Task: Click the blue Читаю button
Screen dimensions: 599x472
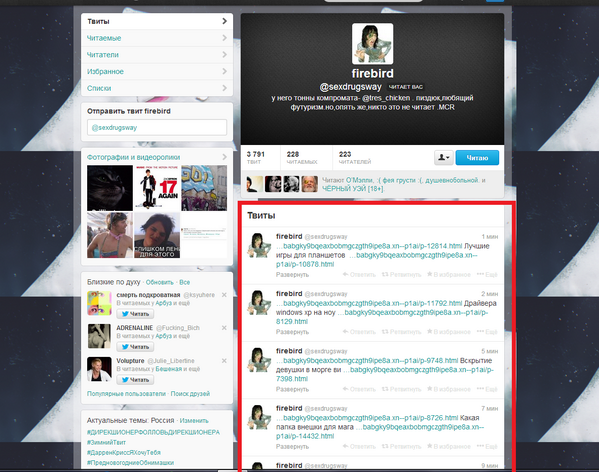Action: (477, 157)
